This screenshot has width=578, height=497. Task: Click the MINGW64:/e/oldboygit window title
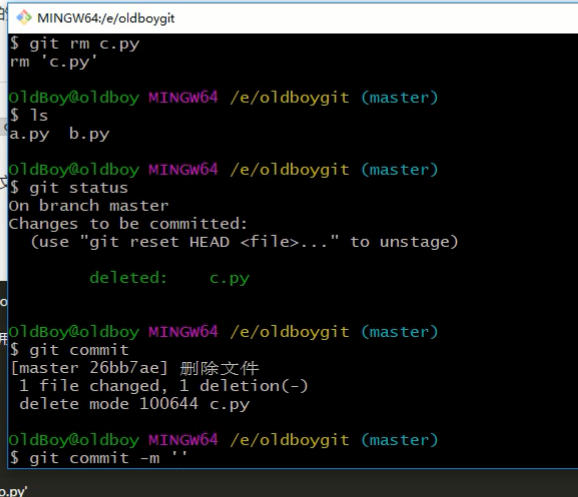click(x=106, y=18)
